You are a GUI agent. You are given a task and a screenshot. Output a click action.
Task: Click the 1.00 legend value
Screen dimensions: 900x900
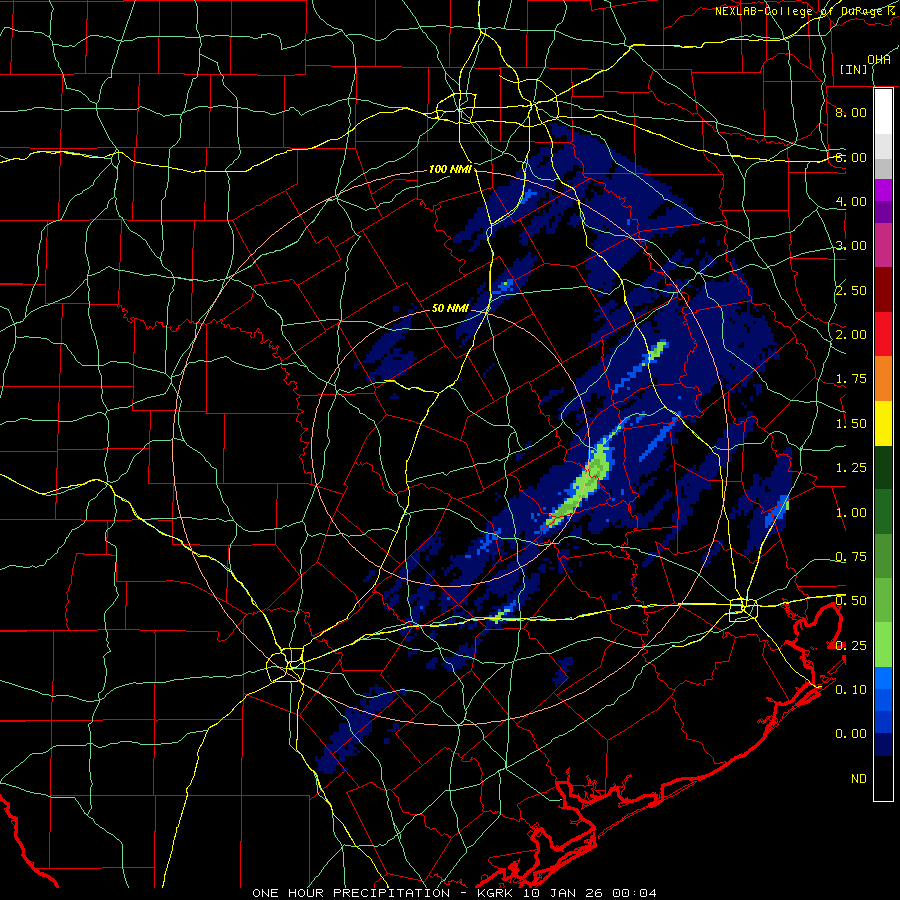click(851, 513)
